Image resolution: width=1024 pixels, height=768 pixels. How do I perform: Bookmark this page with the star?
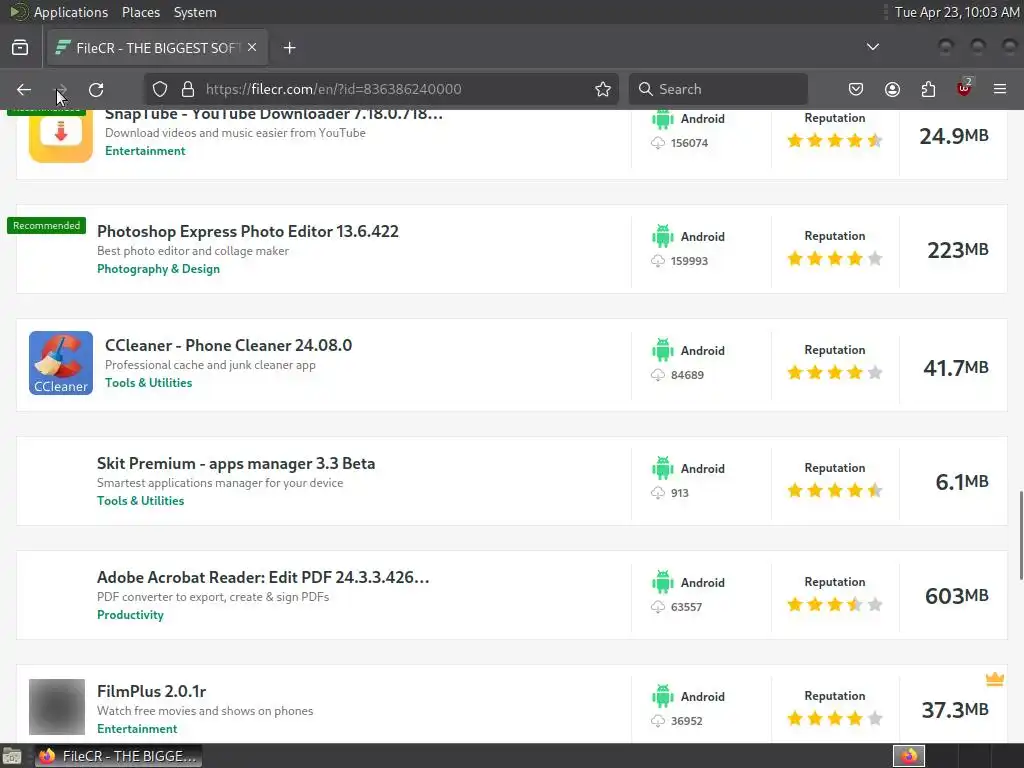pyautogui.click(x=603, y=89)
